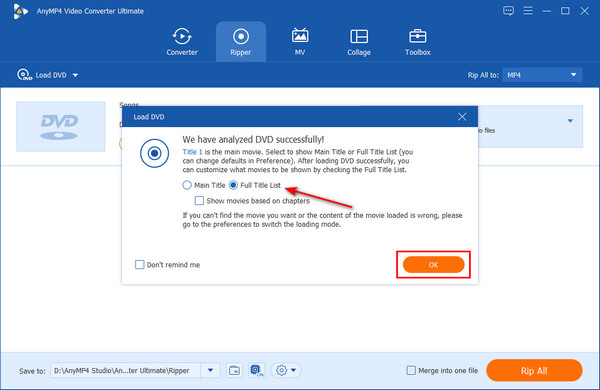Switch to the Converter tab

182,42
